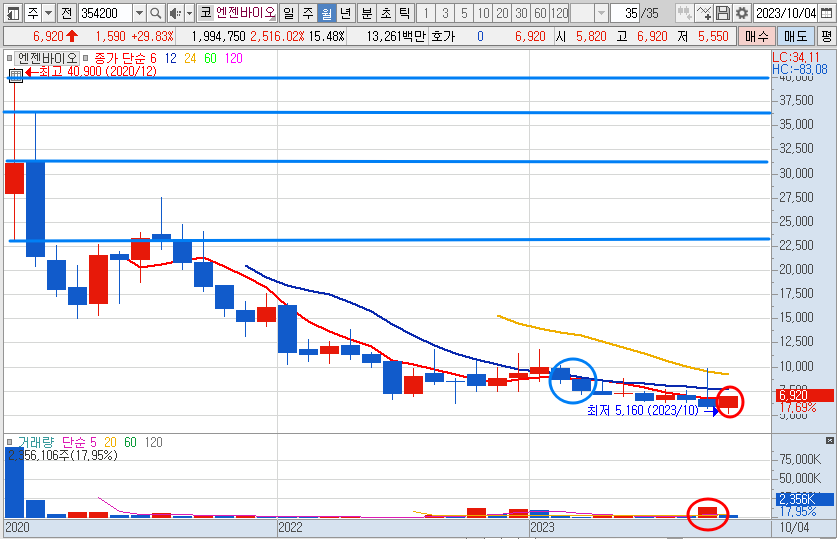Click 엔젠바이오 chart legend label
The image size is (837, 539).
[47, 58]
